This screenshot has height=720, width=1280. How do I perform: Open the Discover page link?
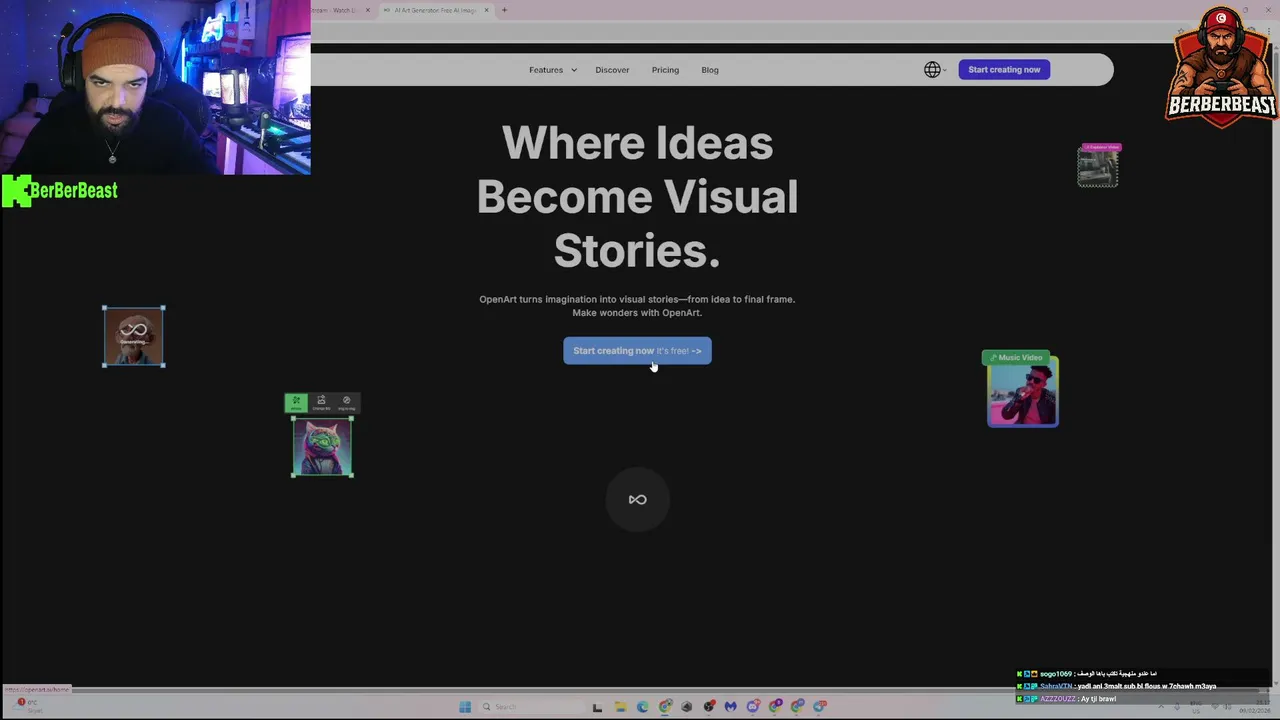pos(612,70)
